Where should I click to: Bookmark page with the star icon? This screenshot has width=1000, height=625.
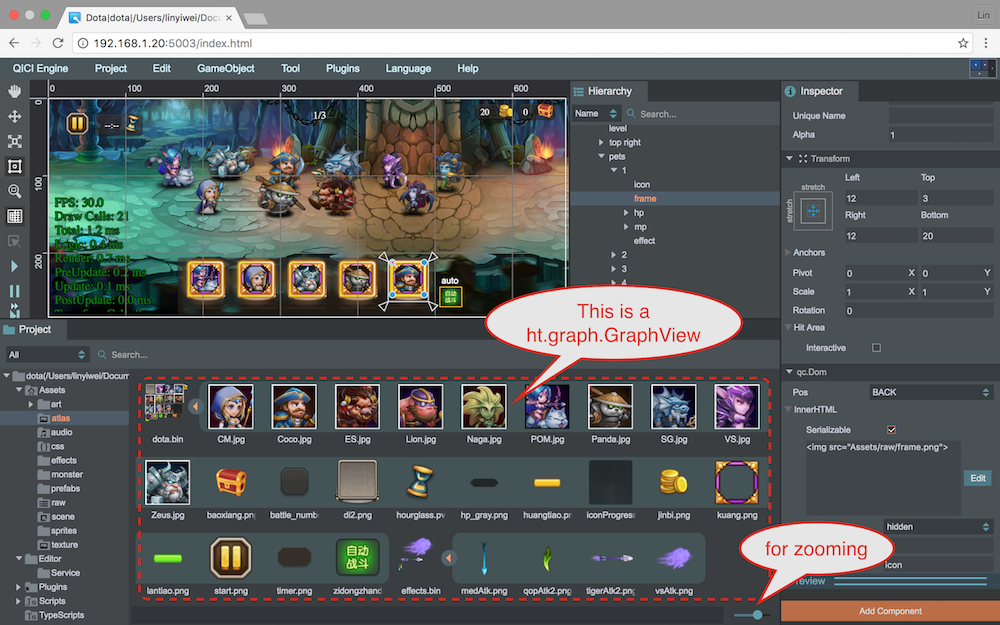(962, 43)
